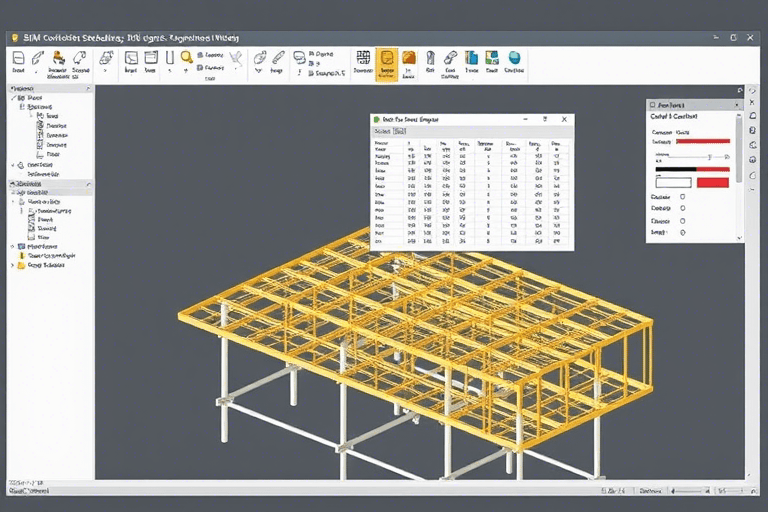Switch to the second tab in the table dialog
Image resolution: width=768 pixels, height=512 pixels.
click(x=399, y=131)
